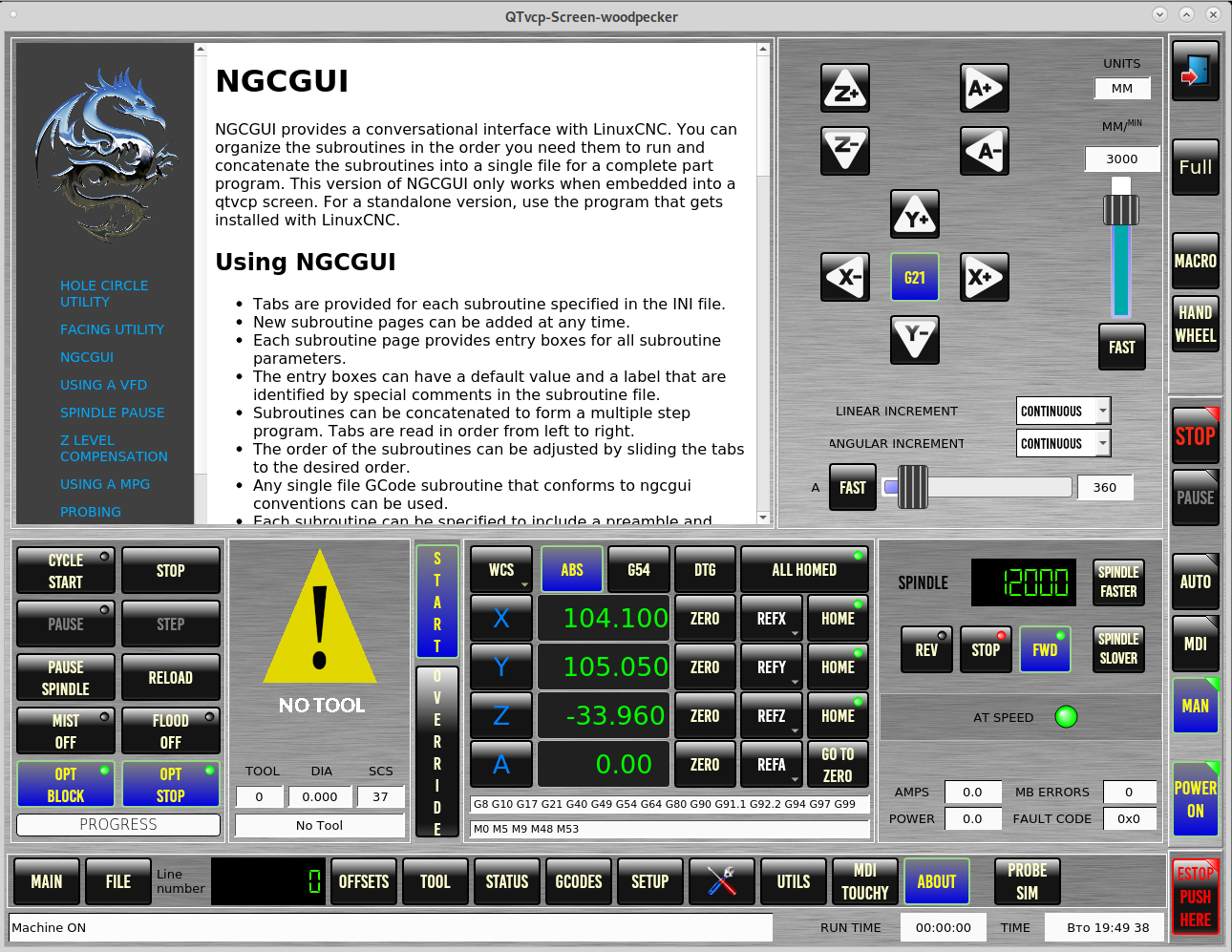Click RELOAD program button
The image size is (1232, 952).
click(x=171, y=678)
